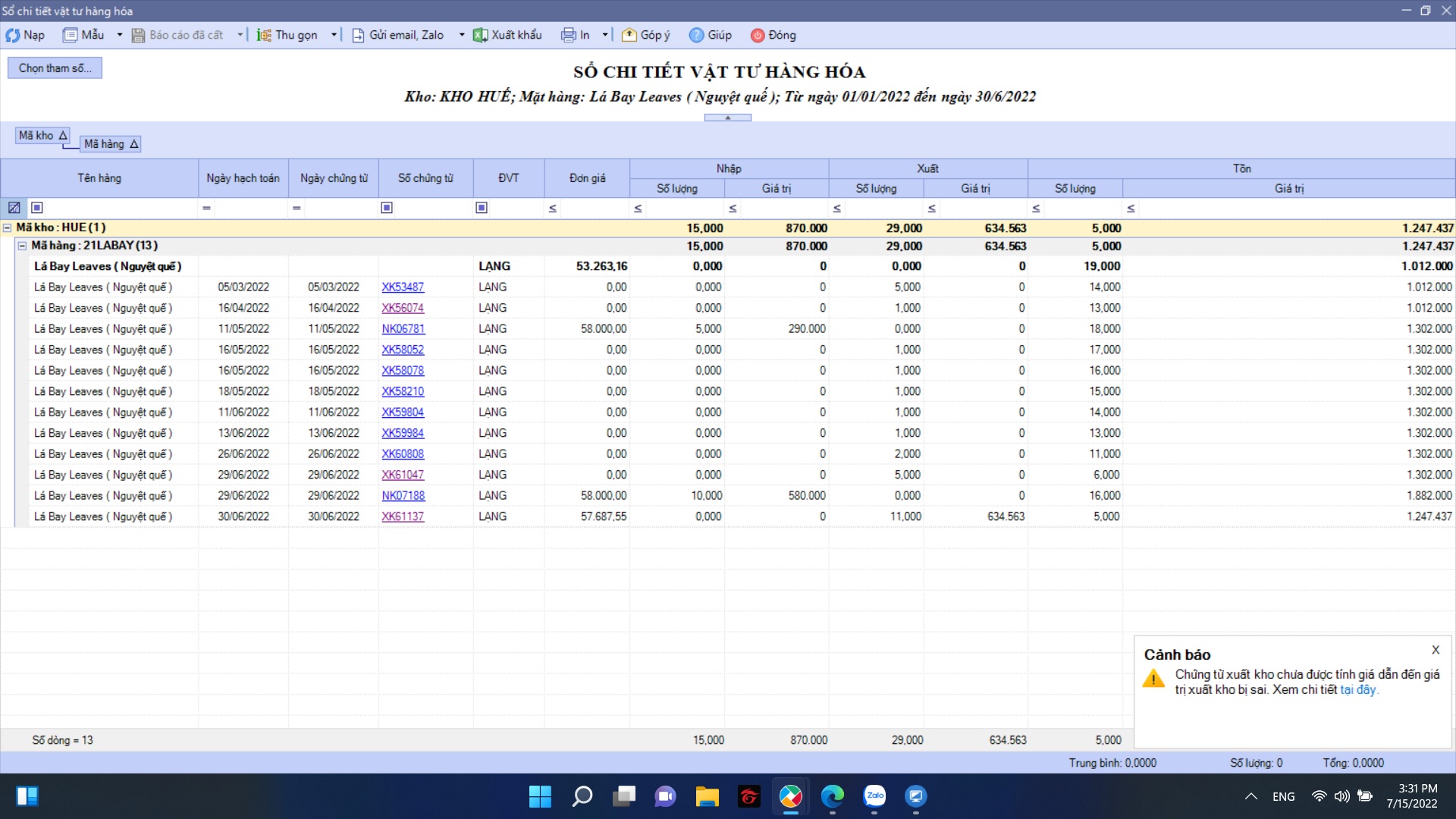Toggle the Tên hàng filter operator box
The height and width of the screenshot is (819, 1456).
click(37, 208)
